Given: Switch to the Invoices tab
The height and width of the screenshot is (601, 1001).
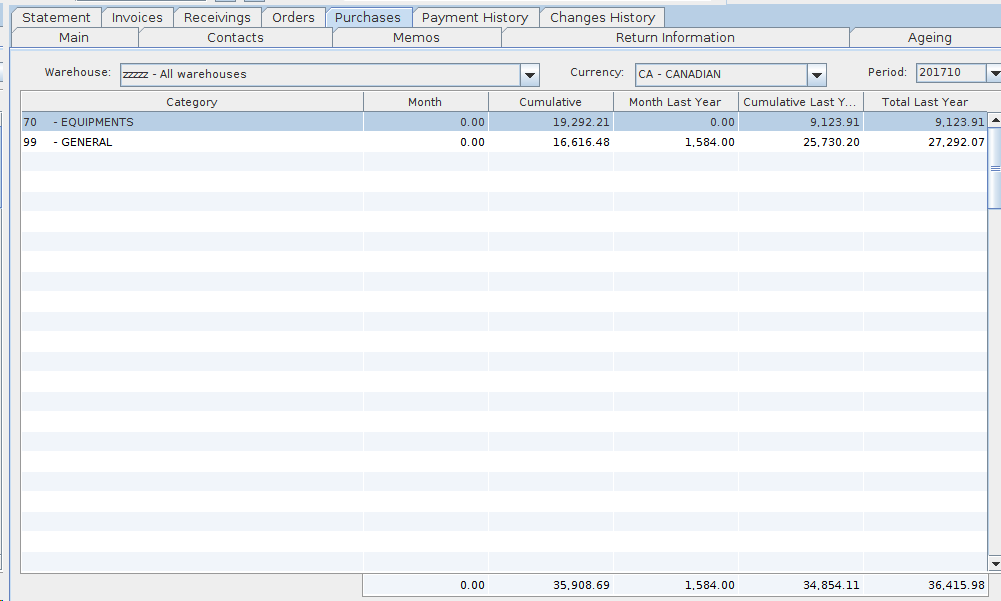Looking at the screenshot, I should click(137, 17).
